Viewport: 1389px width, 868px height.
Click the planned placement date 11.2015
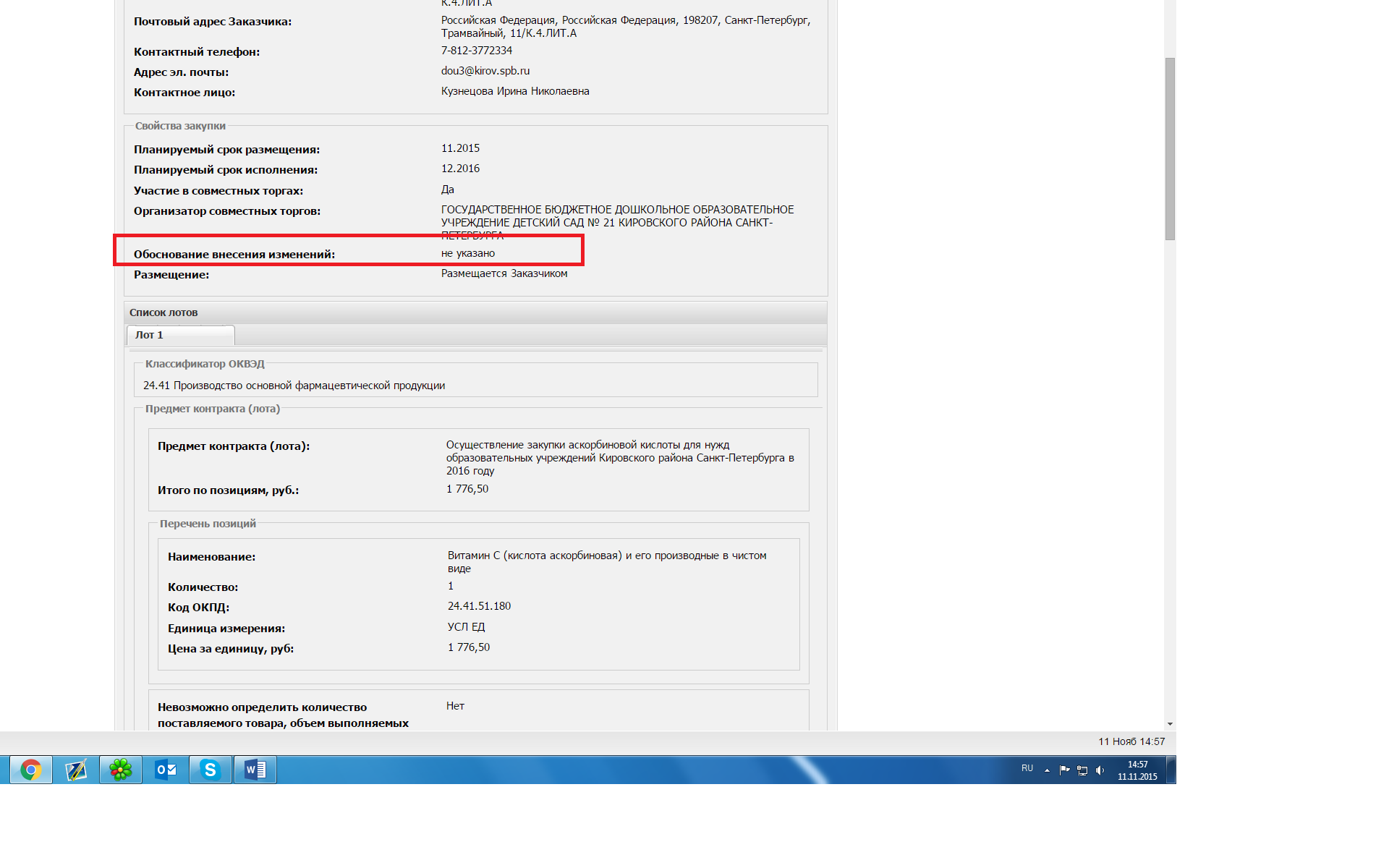(460, 148)
